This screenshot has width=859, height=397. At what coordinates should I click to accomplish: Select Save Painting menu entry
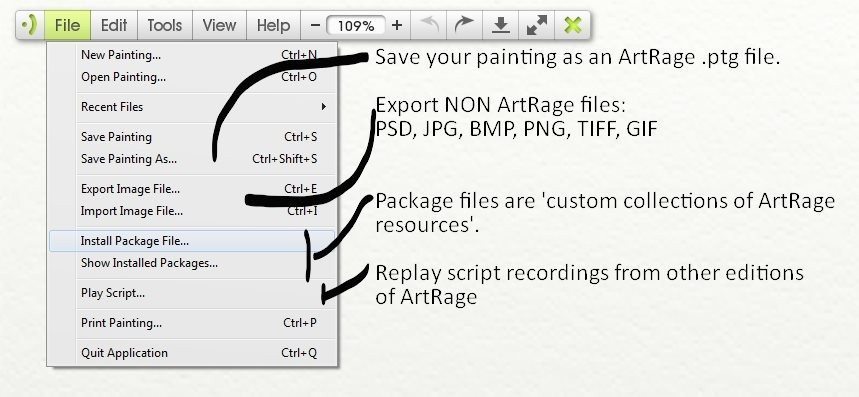pos(192,137)
